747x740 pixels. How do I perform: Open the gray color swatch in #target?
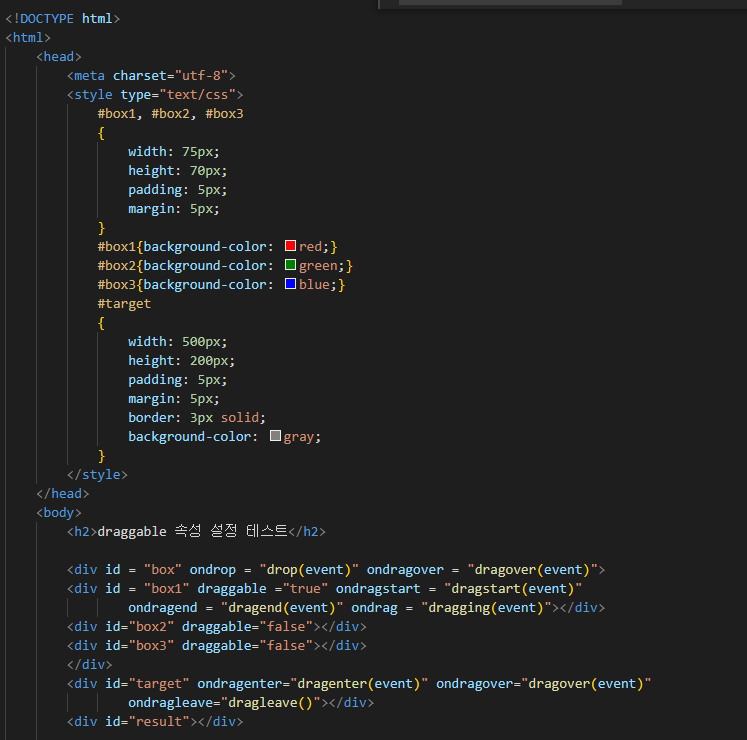click(275, 436)
